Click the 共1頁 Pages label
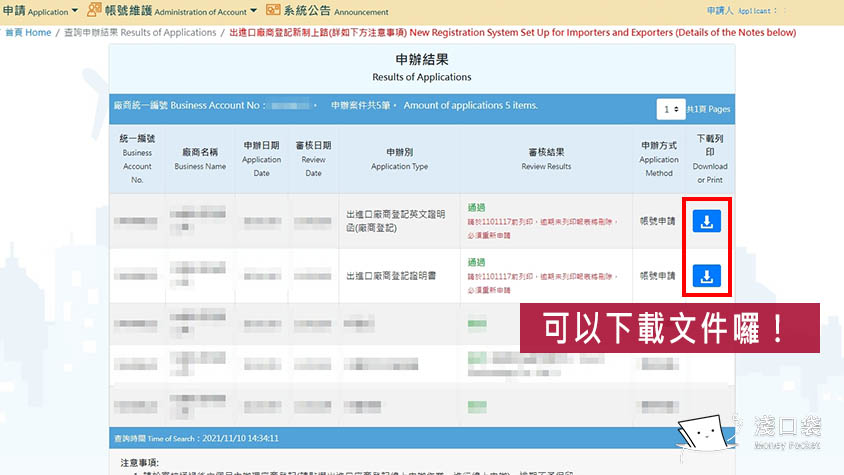844x475 pixels. (x=708, y=109)
